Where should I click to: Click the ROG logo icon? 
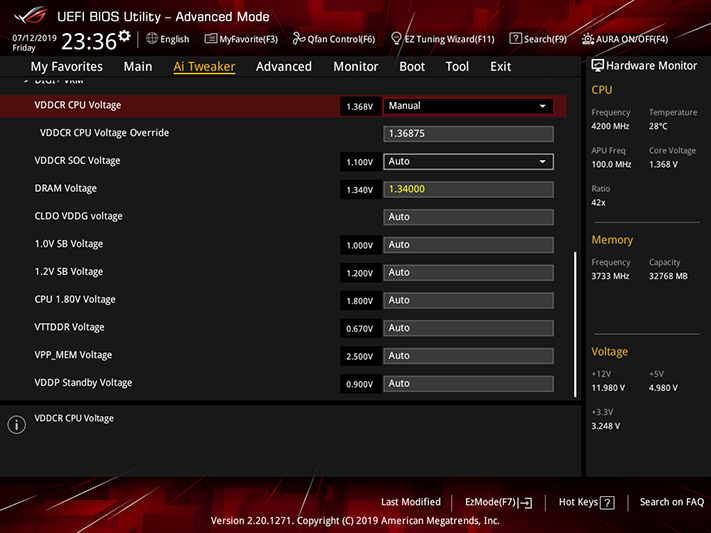30,16
